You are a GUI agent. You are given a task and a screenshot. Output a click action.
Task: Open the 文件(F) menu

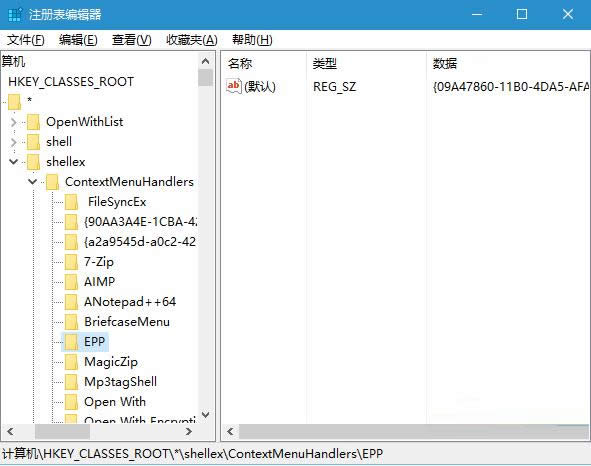(x=26, y=40)
